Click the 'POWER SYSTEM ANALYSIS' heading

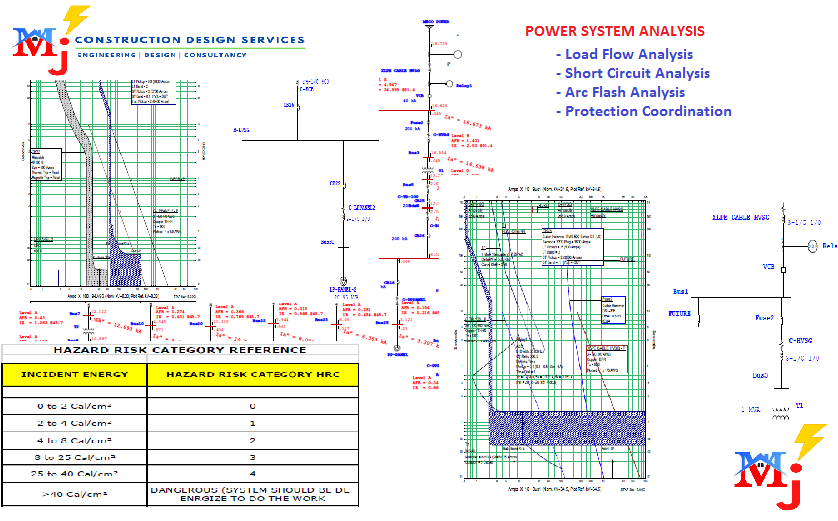click(615, 31)
